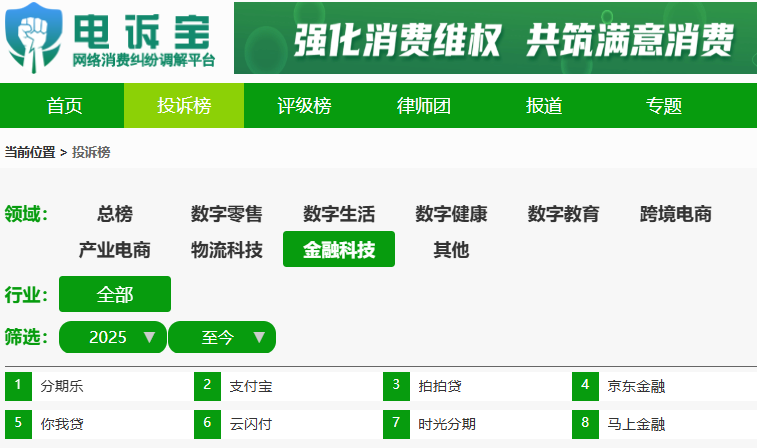Click the rank 5 number badge
The height and width of the screenshot is (448, 757).
18,424
